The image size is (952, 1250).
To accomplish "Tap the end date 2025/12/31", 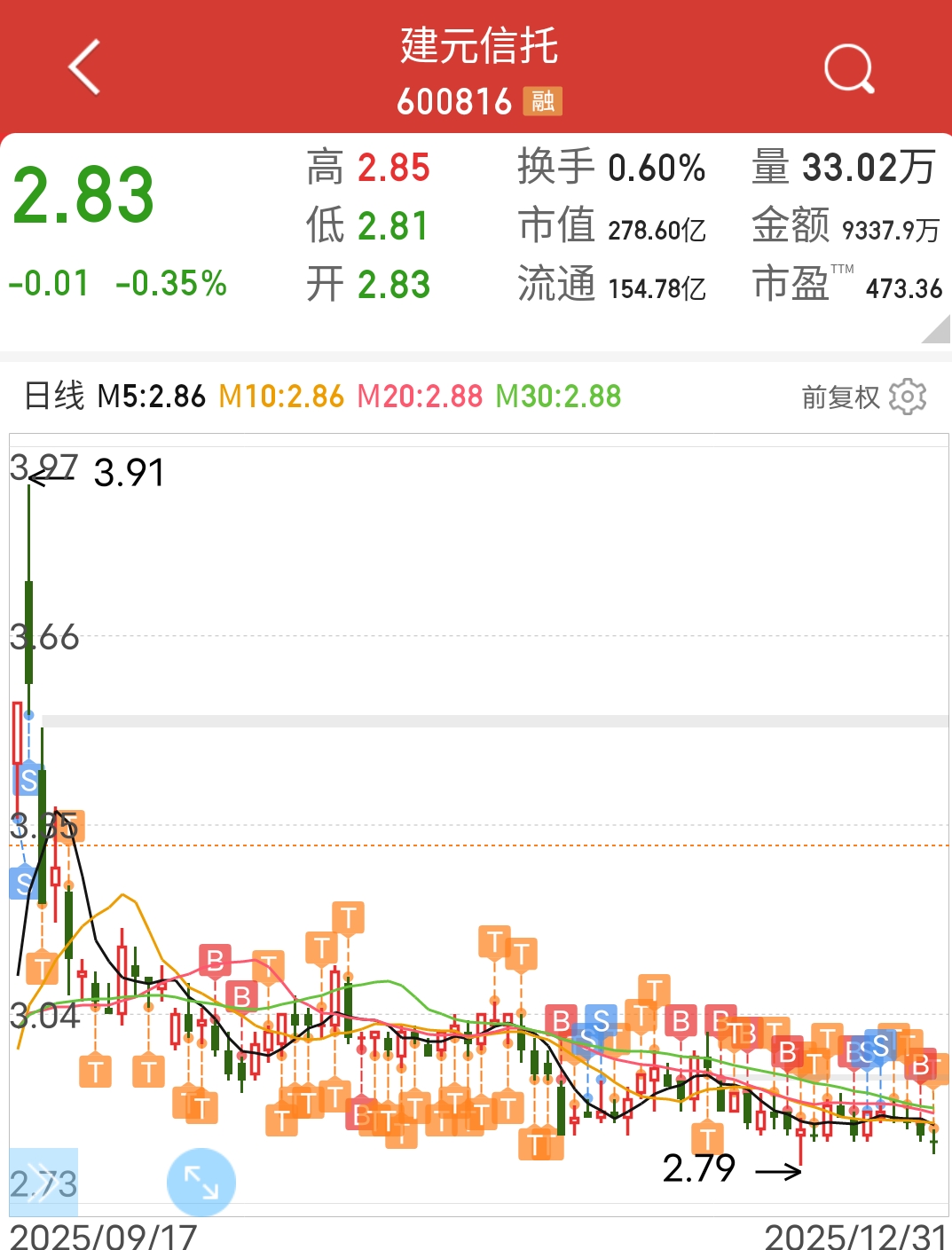I will [x=855, y=1236].
